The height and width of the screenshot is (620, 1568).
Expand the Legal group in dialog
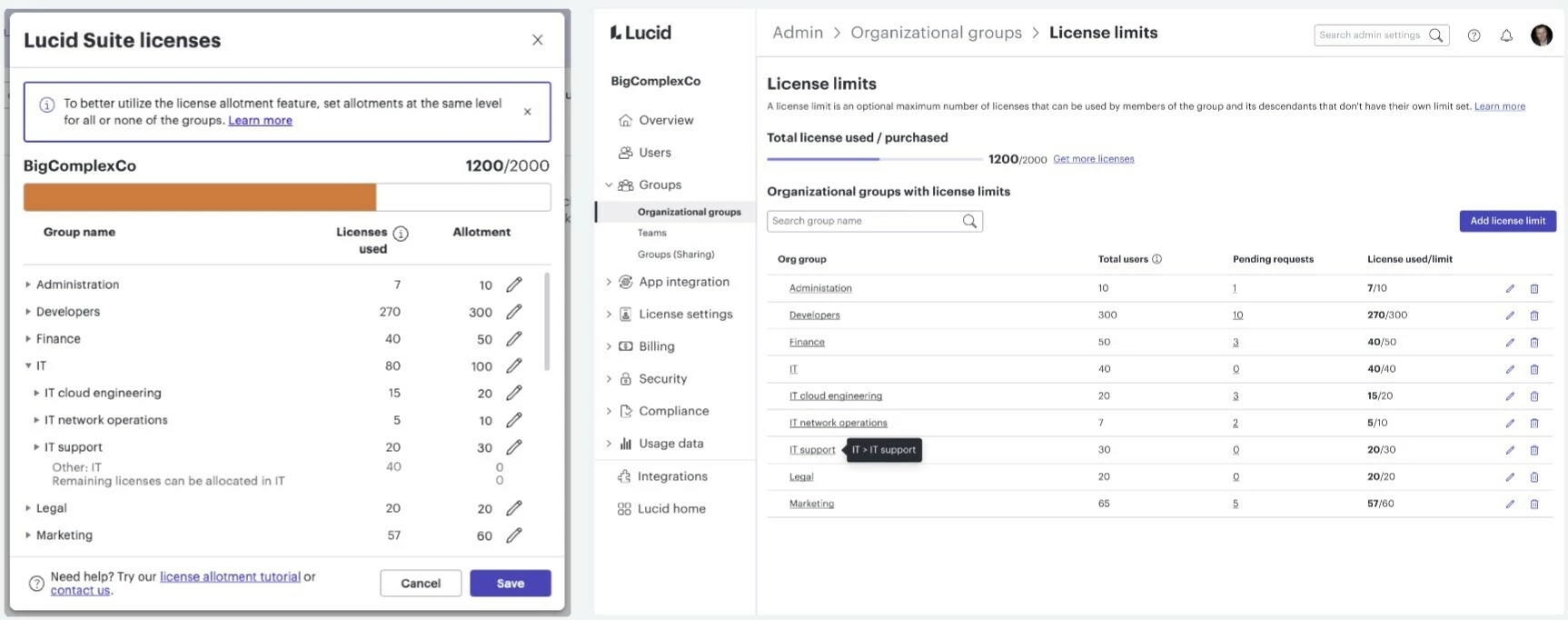click(x=28, y=508)
